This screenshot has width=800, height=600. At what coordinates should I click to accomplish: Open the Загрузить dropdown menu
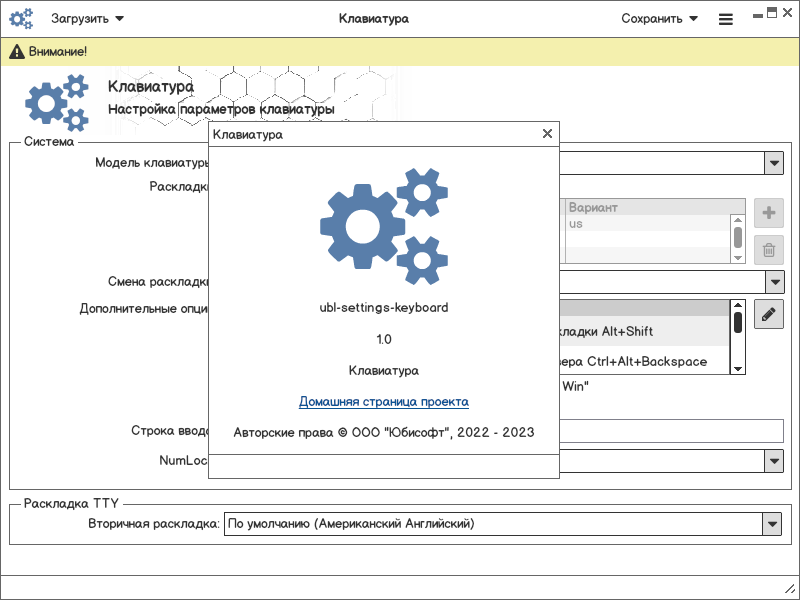pyautogui.click(x=88, y=18)
